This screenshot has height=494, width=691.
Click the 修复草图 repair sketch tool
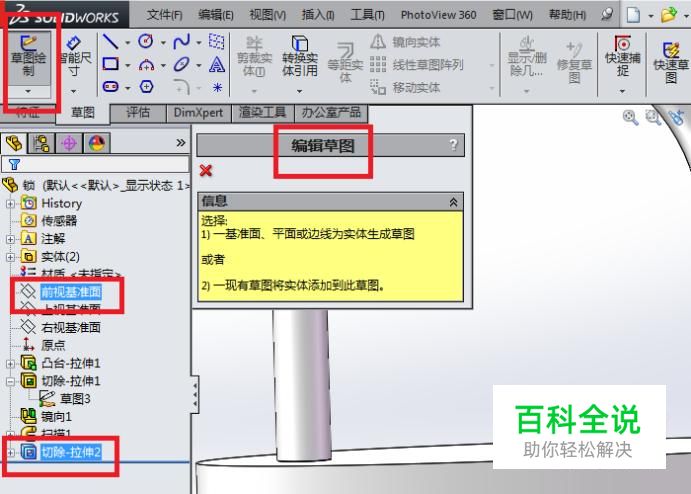coord(574,63)
